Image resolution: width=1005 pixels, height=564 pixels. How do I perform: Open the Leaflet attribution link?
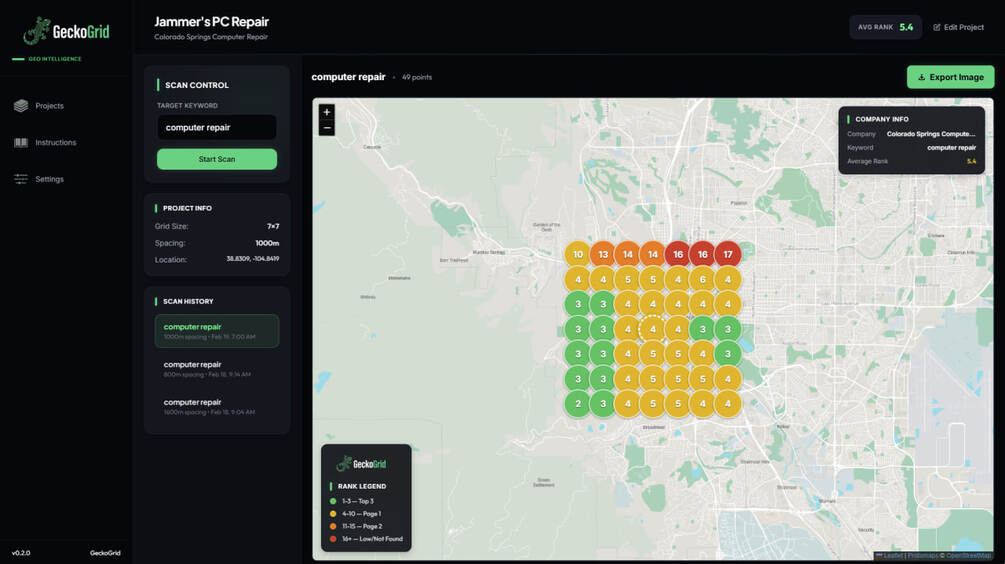890,556
